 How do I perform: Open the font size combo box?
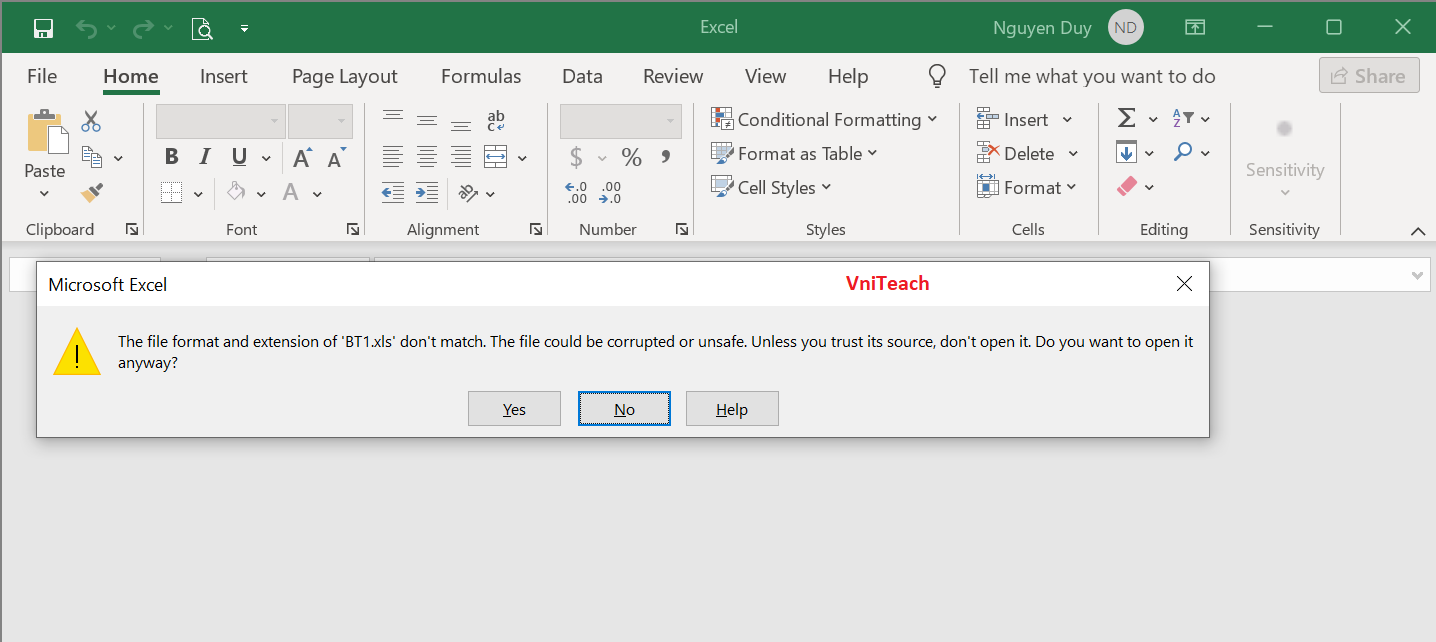coord(320,121)
